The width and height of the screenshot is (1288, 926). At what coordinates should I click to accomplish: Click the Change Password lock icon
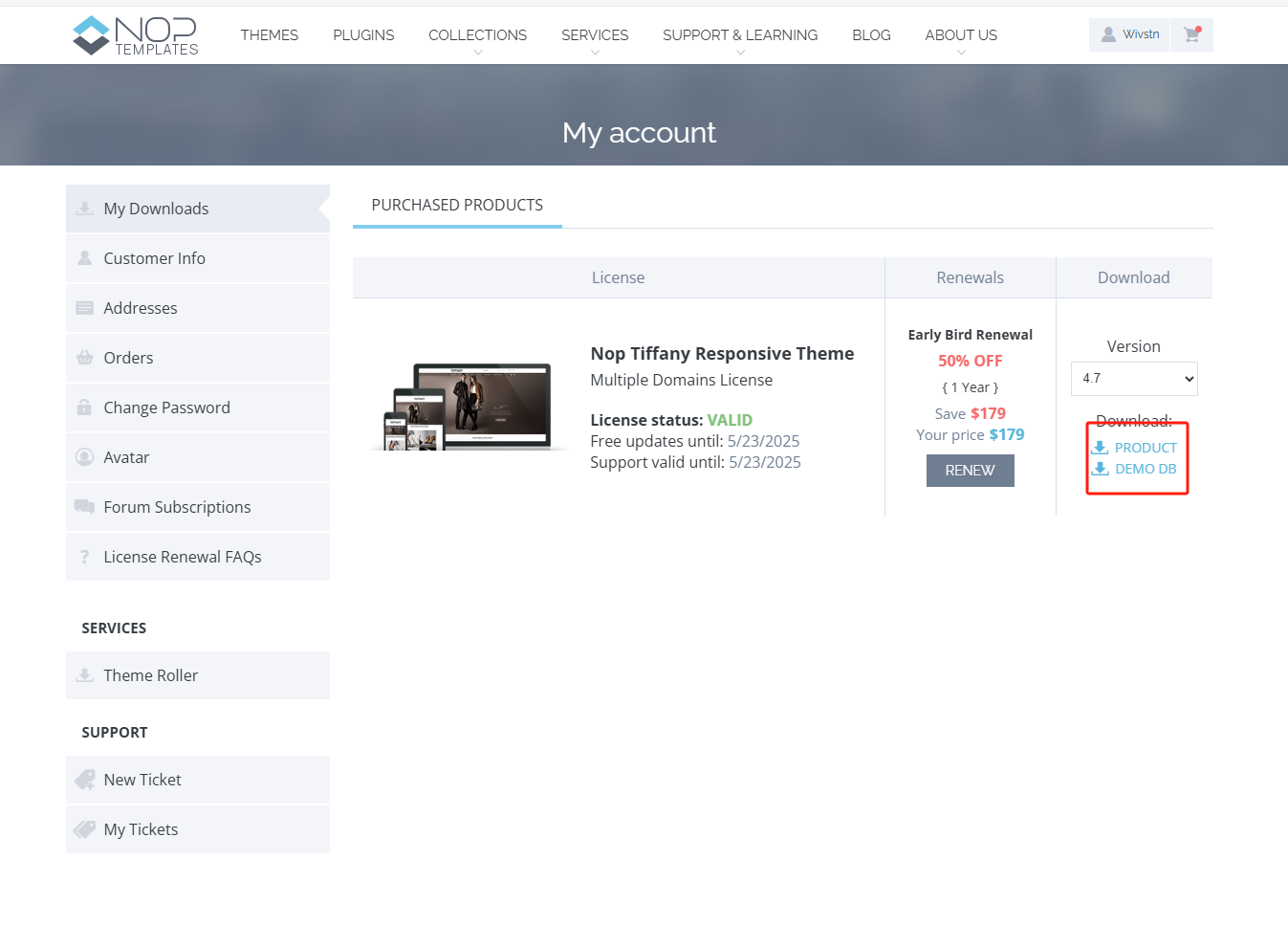tap(85, 408)
